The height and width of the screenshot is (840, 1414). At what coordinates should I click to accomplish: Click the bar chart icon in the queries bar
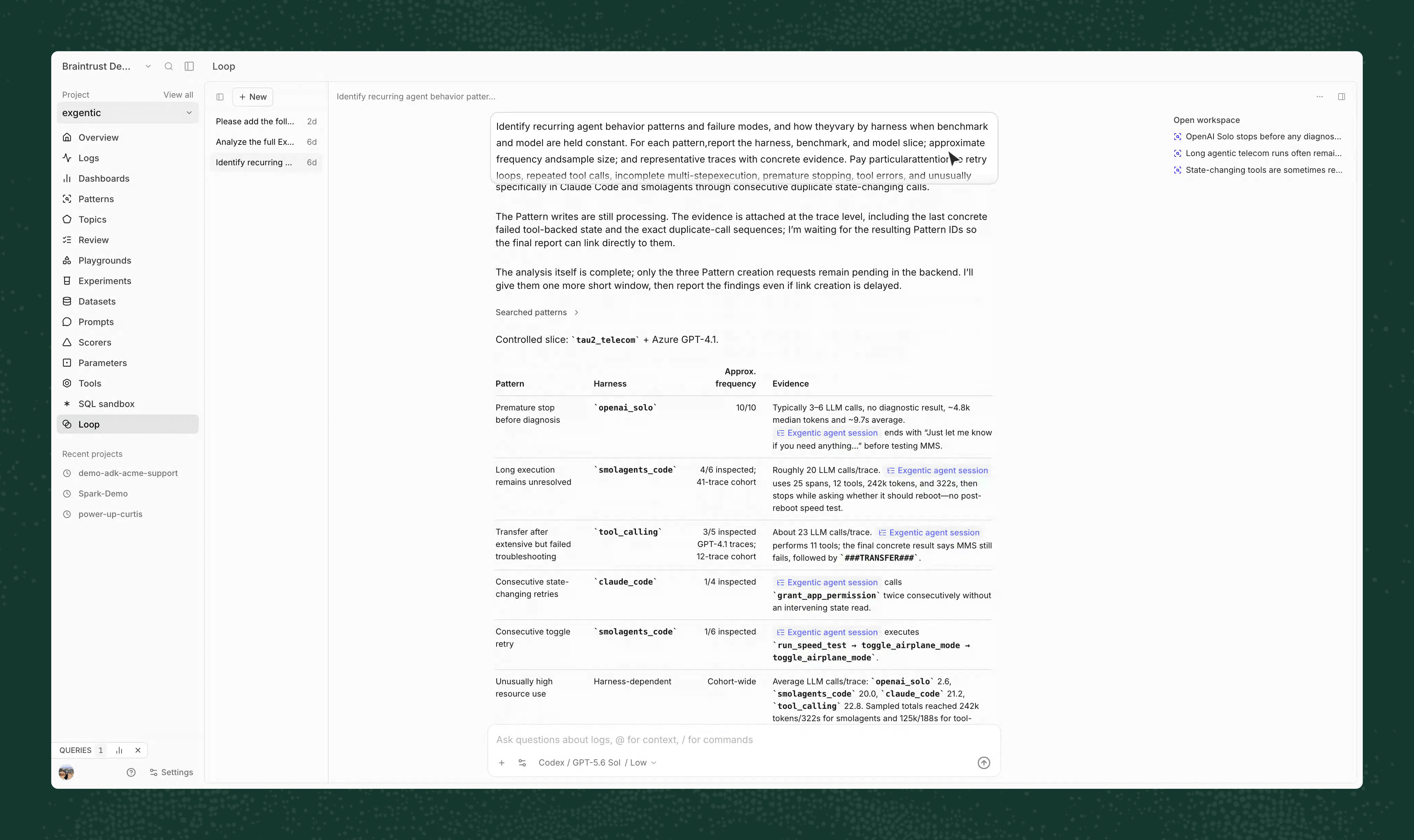119,750
